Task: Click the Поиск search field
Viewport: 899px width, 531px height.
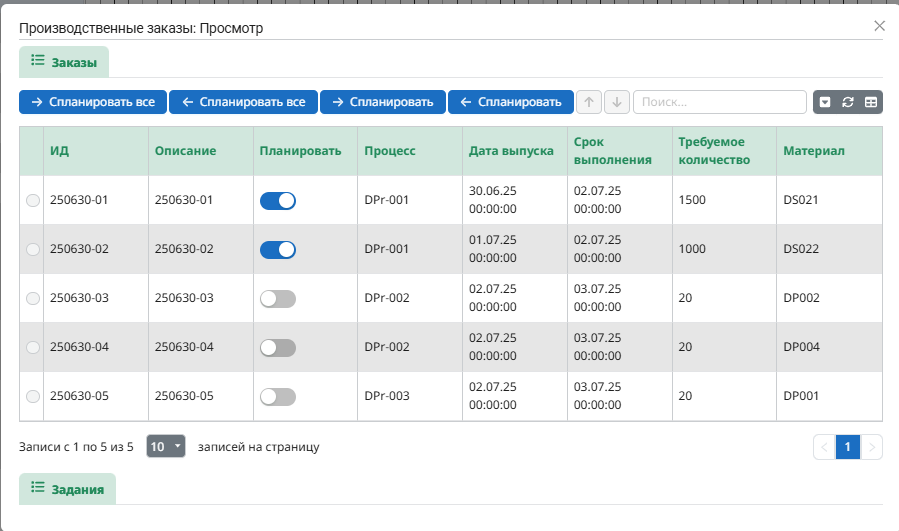Action: pyautogui.click(x=720, y=102)
